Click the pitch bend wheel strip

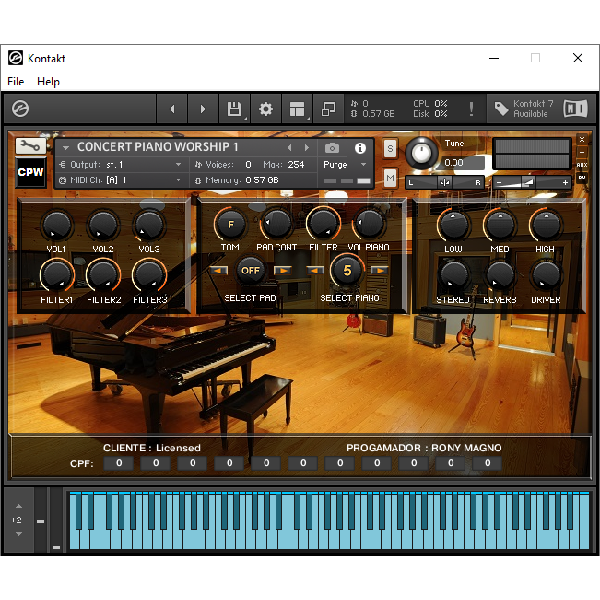41,520
